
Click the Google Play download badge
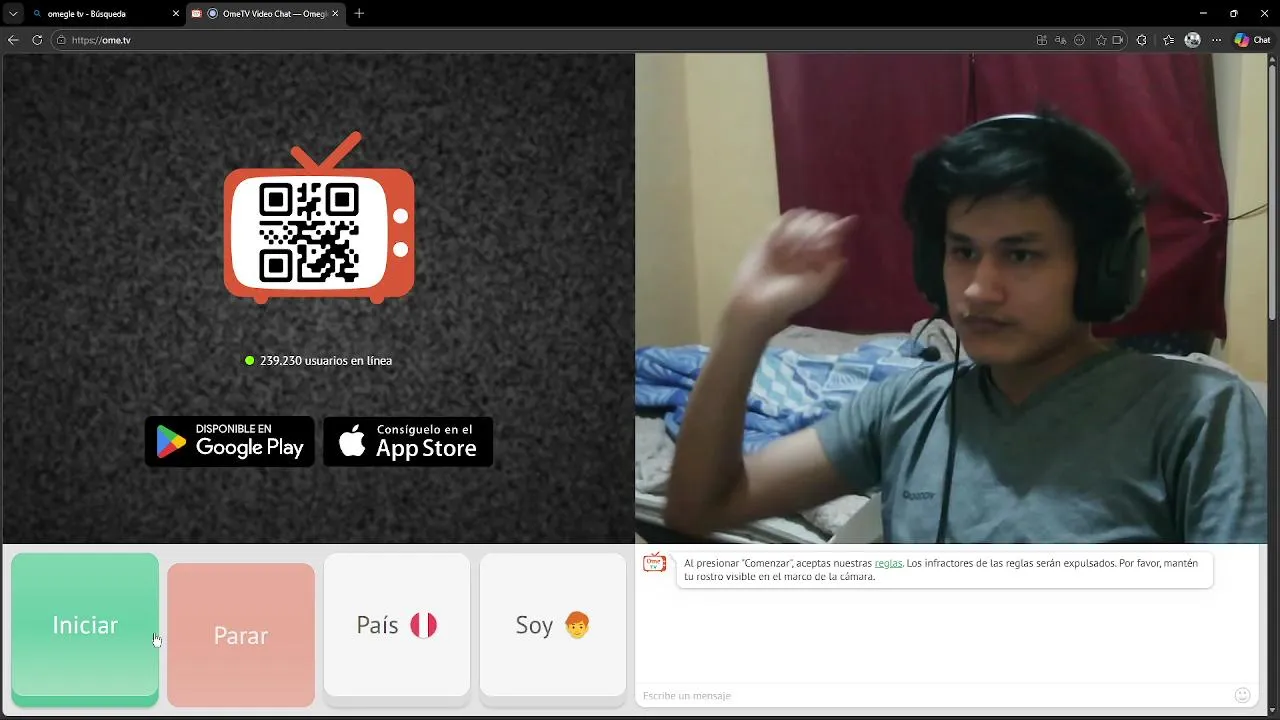tap(230, 442)
